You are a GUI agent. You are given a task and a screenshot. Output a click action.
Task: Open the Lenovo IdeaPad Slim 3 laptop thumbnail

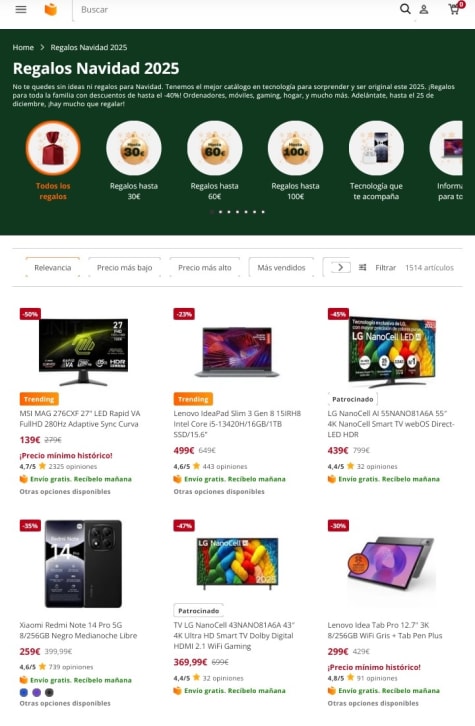237,350
